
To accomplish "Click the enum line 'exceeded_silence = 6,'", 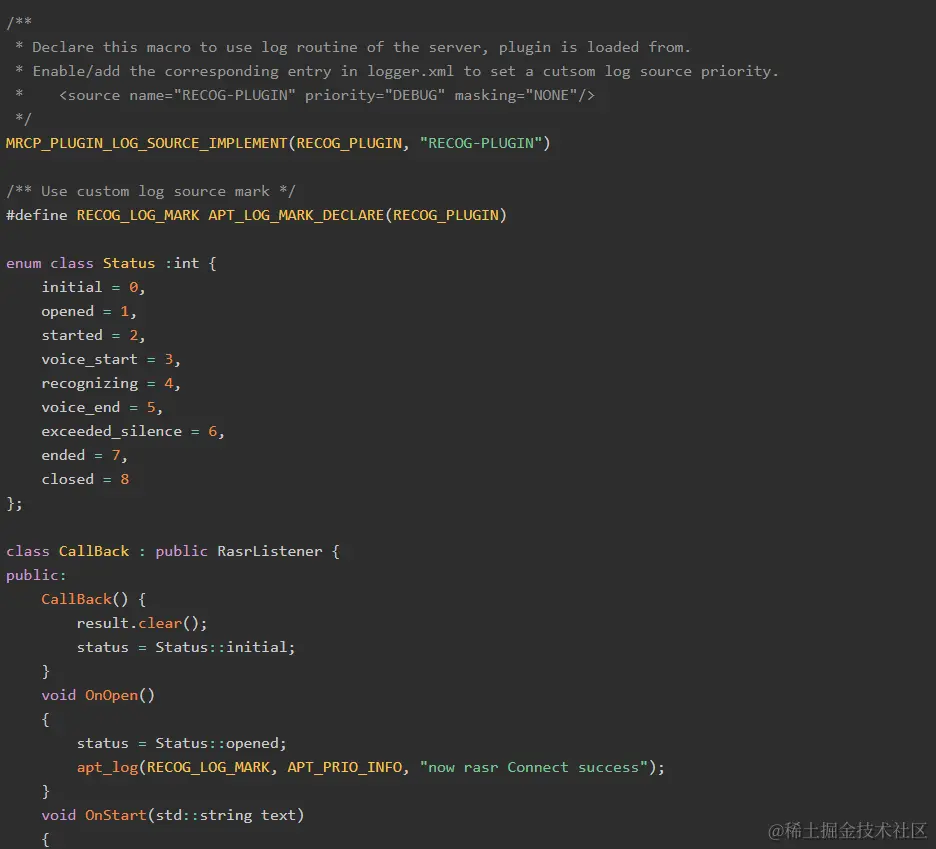I will tap(133, 431).
